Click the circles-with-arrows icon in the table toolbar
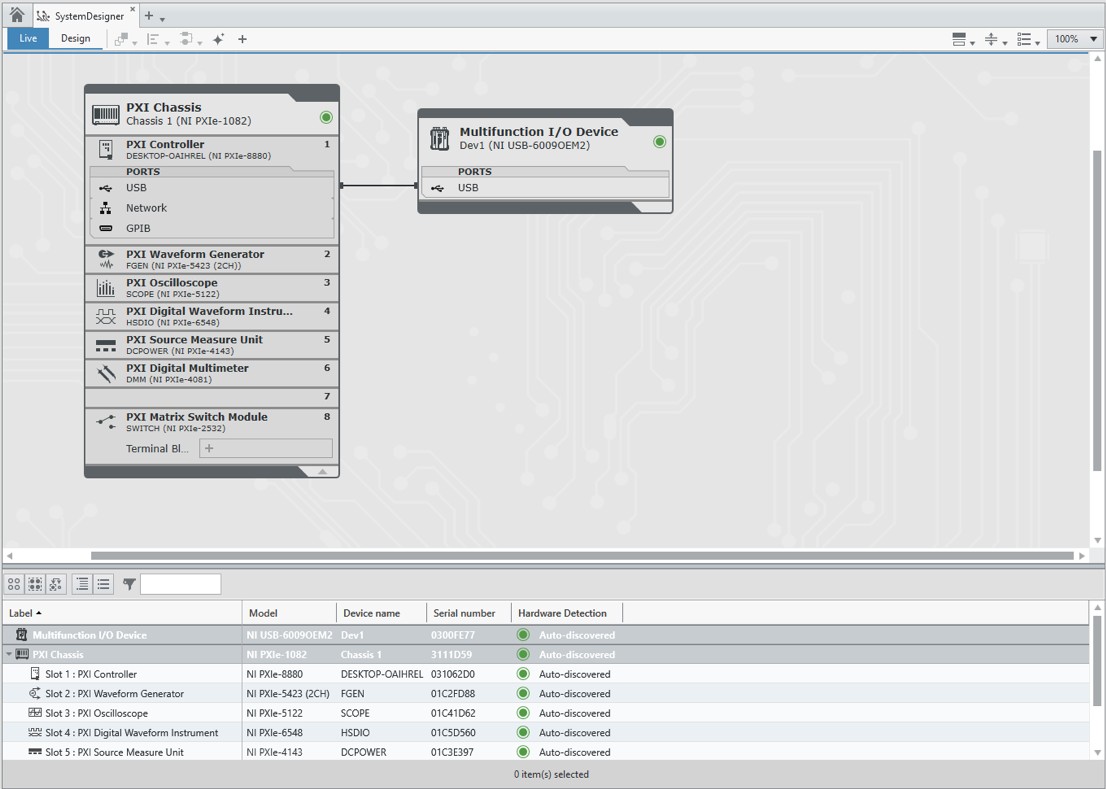The height and width of the screenshot is (789, 1106). coord(55,584)
